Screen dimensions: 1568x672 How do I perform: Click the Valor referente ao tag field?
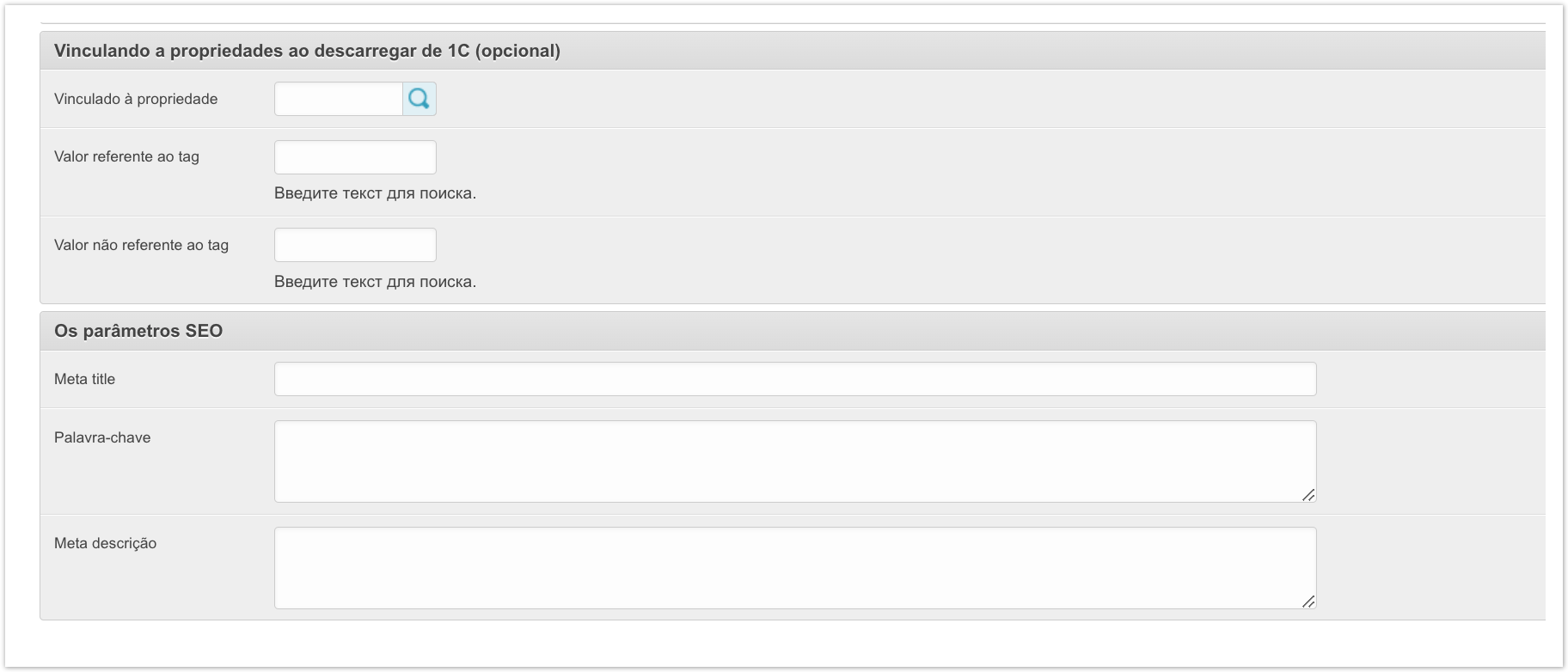click(355, 157)
